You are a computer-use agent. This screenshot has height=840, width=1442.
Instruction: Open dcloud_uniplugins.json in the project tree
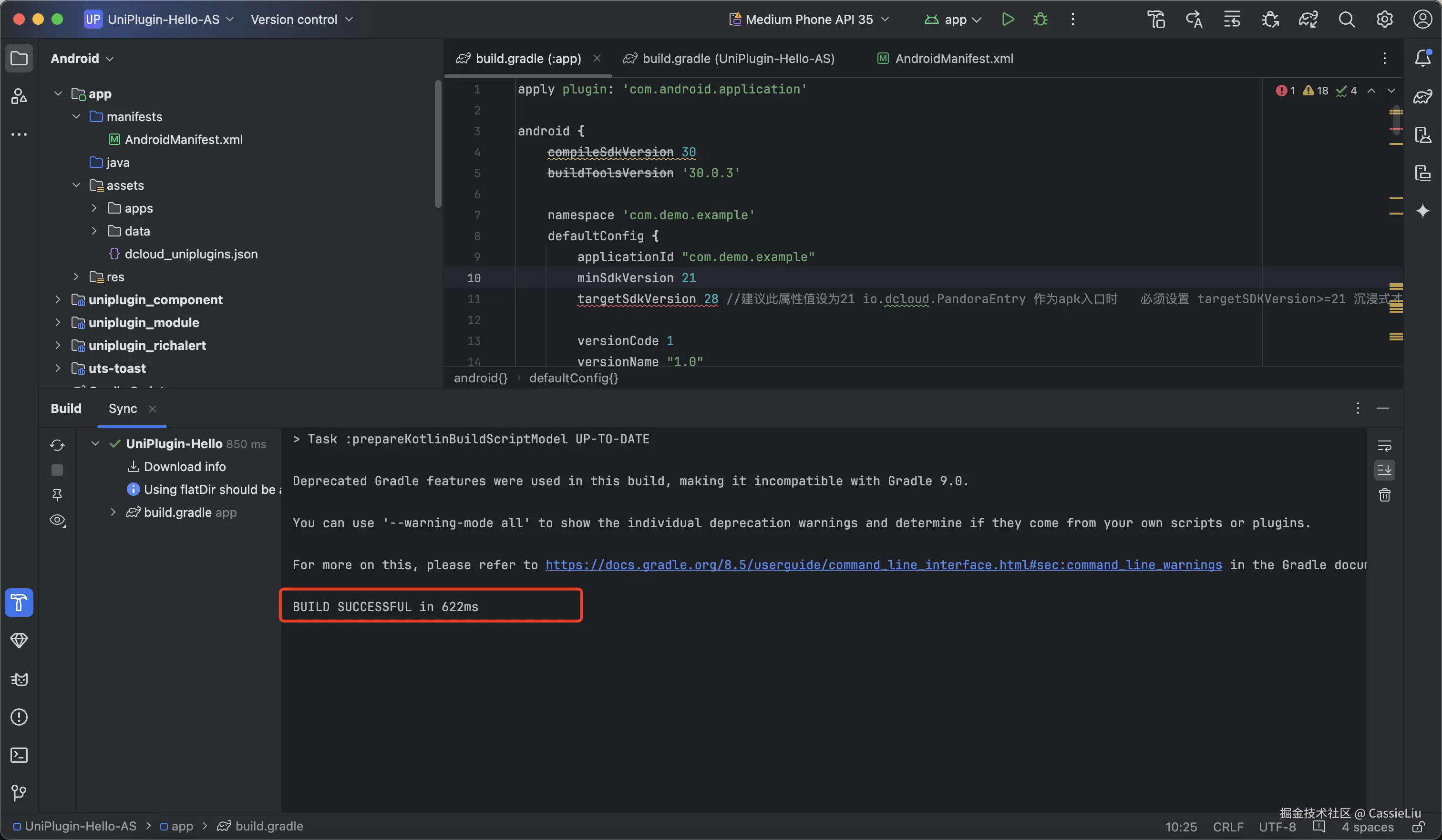point(191,254)
